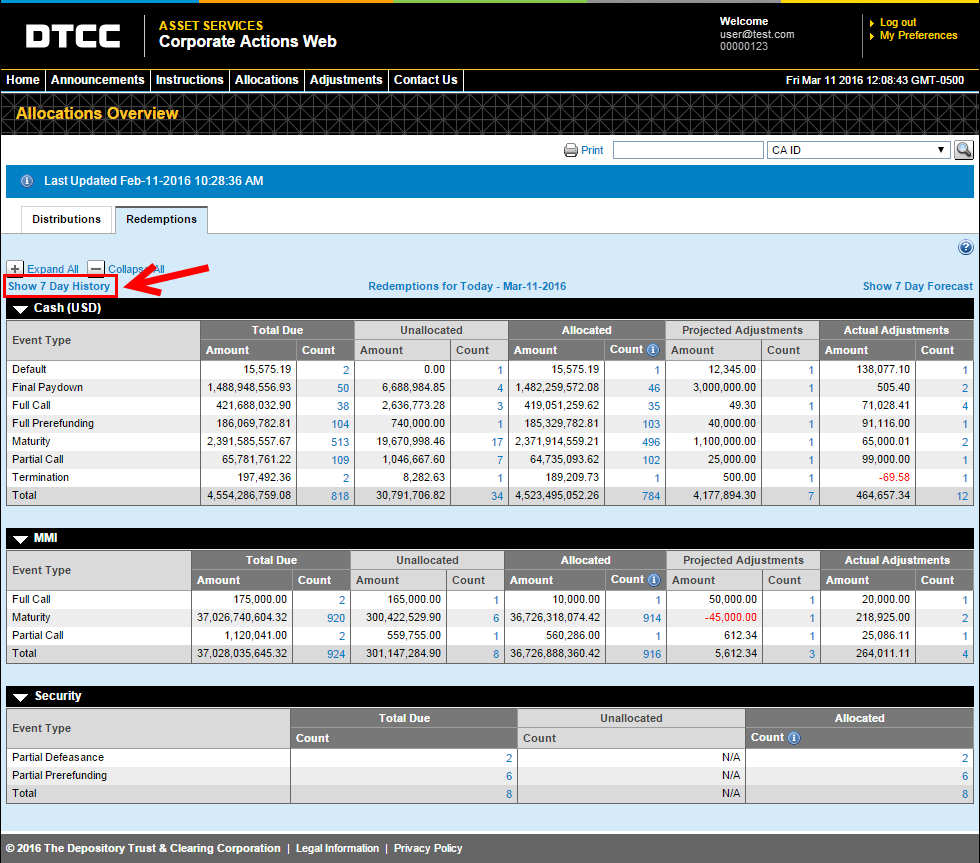This screenshot has width=980, height=863.
Task: Click the search text input field
Action: [x=687, y=150]
